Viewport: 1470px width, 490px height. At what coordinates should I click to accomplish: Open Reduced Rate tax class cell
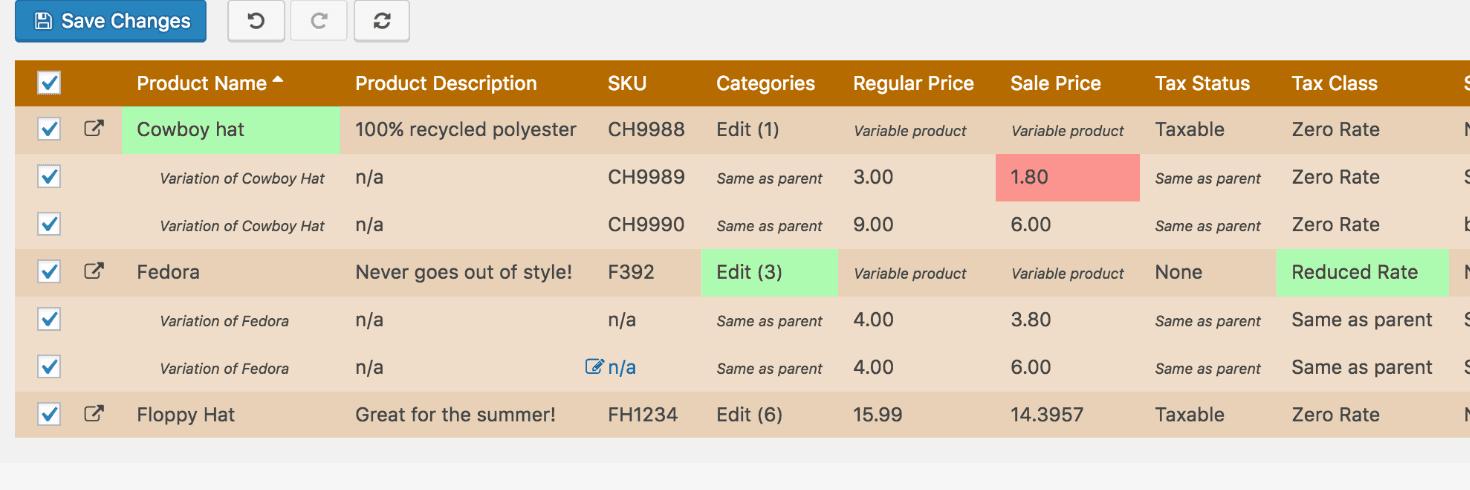pyautogui.click(x=1354, y=272)
